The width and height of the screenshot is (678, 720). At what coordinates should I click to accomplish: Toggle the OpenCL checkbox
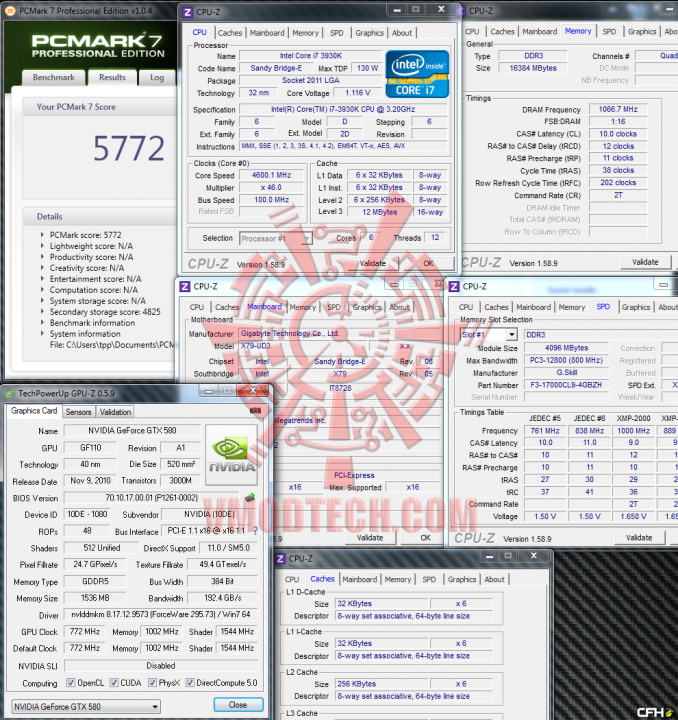tap(70, 683)
